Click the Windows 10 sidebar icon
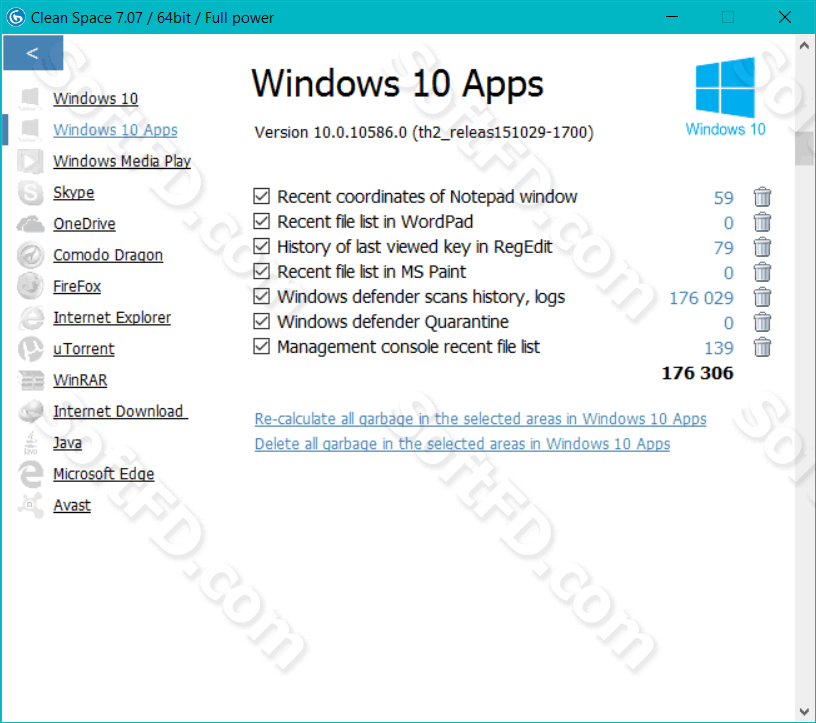 30,99
